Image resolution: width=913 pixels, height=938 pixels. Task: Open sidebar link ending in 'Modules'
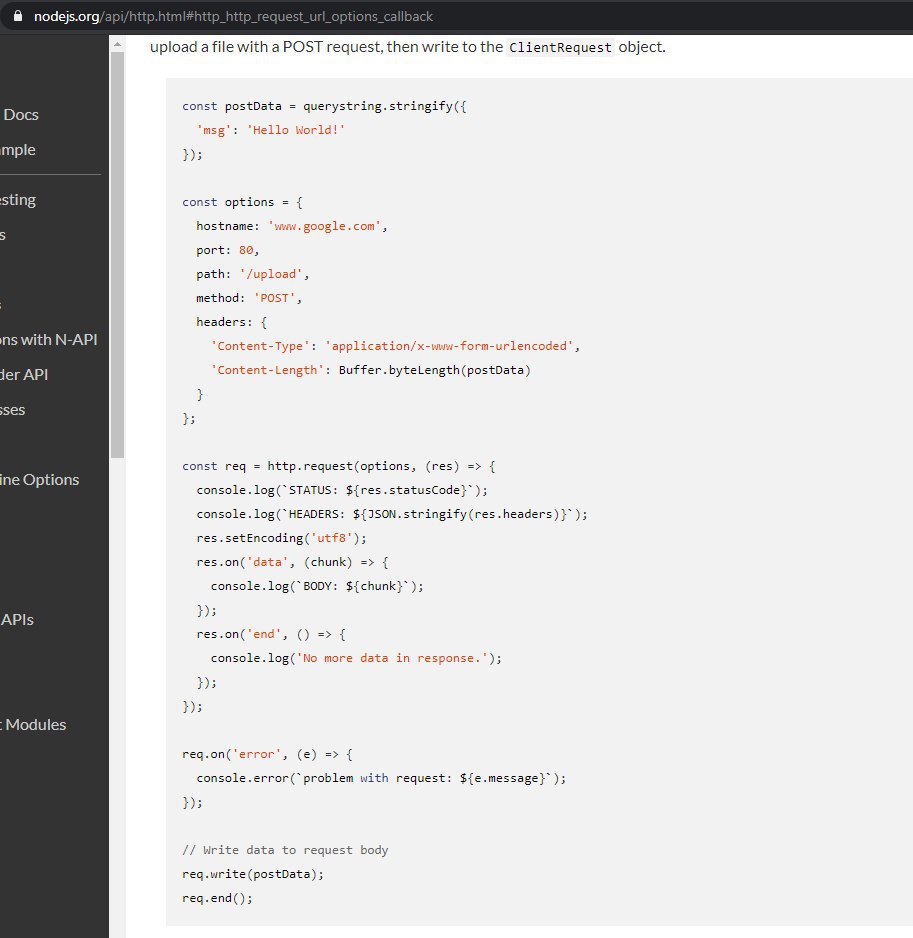[34, 725]
